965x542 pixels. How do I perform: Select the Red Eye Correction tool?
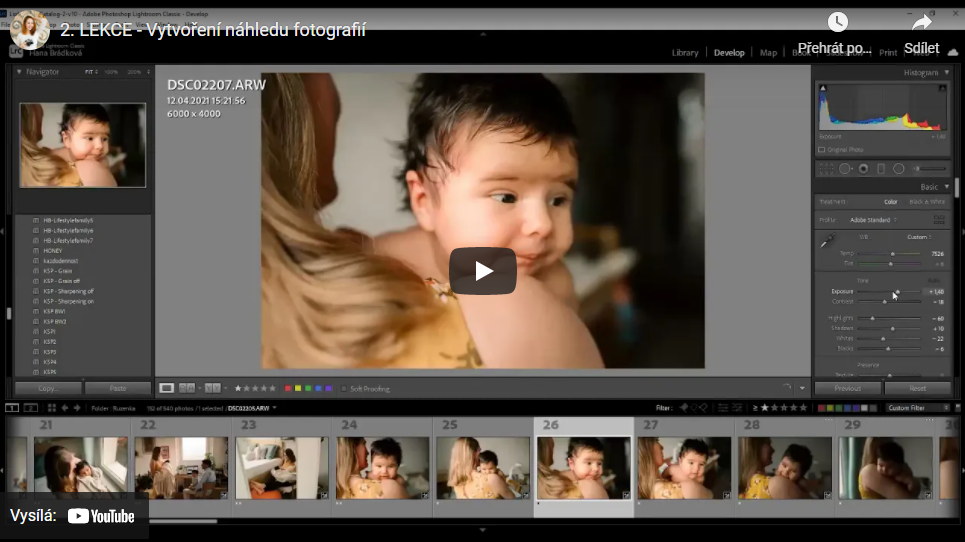[x=863, y=169]
